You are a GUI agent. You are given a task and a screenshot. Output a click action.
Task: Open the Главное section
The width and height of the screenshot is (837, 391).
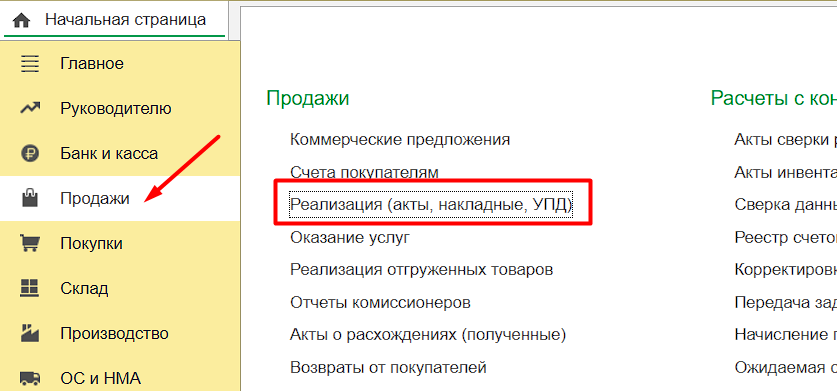point(120,64)
